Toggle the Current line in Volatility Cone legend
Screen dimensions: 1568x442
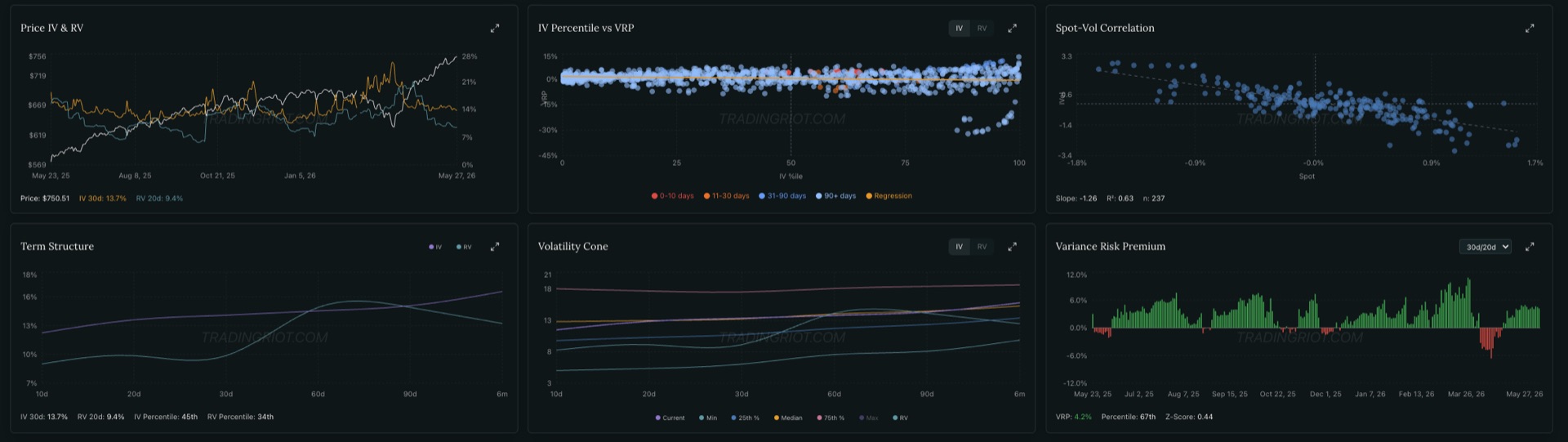670,417
